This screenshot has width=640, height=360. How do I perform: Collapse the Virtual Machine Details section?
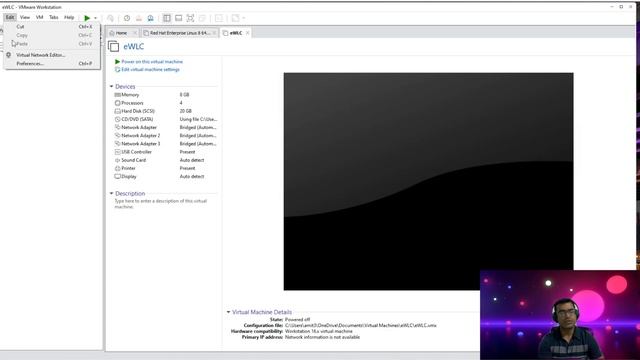(229, 312)
